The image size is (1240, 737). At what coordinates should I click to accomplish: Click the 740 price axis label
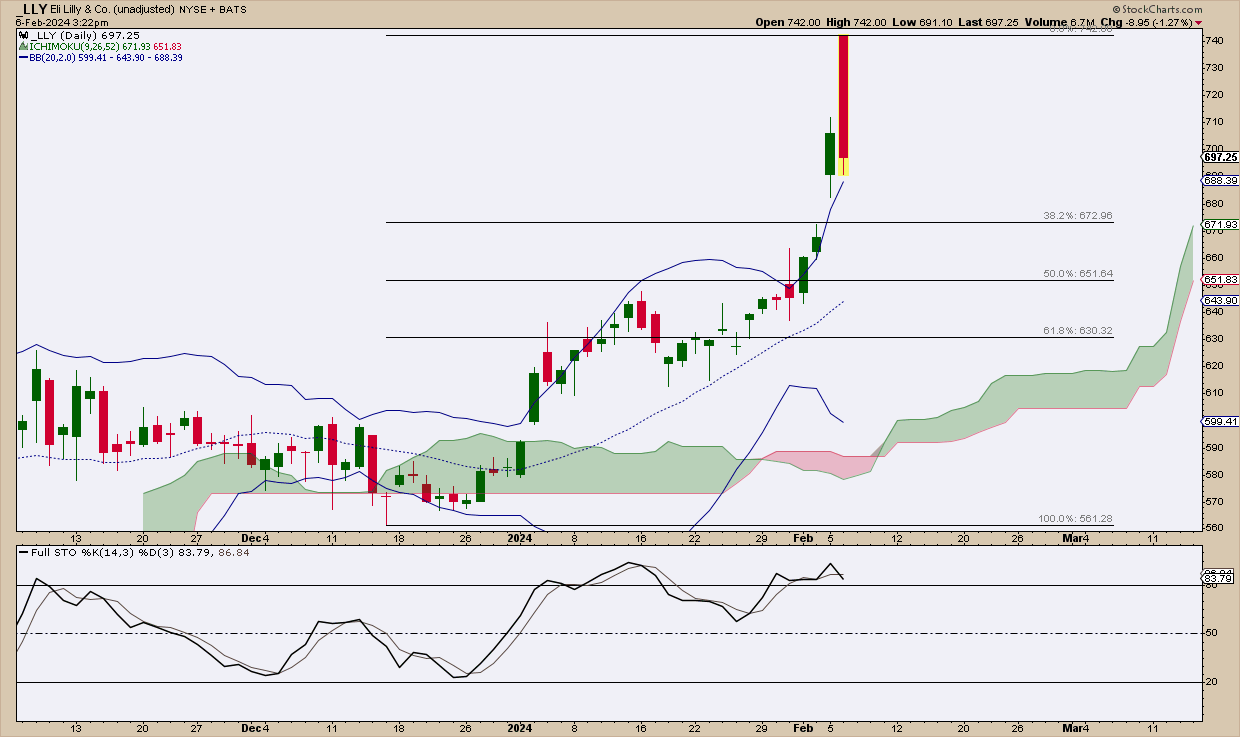click(x=1213, y=40)
